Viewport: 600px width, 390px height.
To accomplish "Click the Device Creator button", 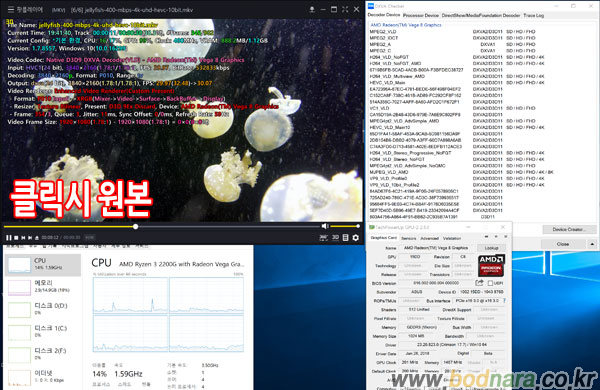I will [569, 229].
